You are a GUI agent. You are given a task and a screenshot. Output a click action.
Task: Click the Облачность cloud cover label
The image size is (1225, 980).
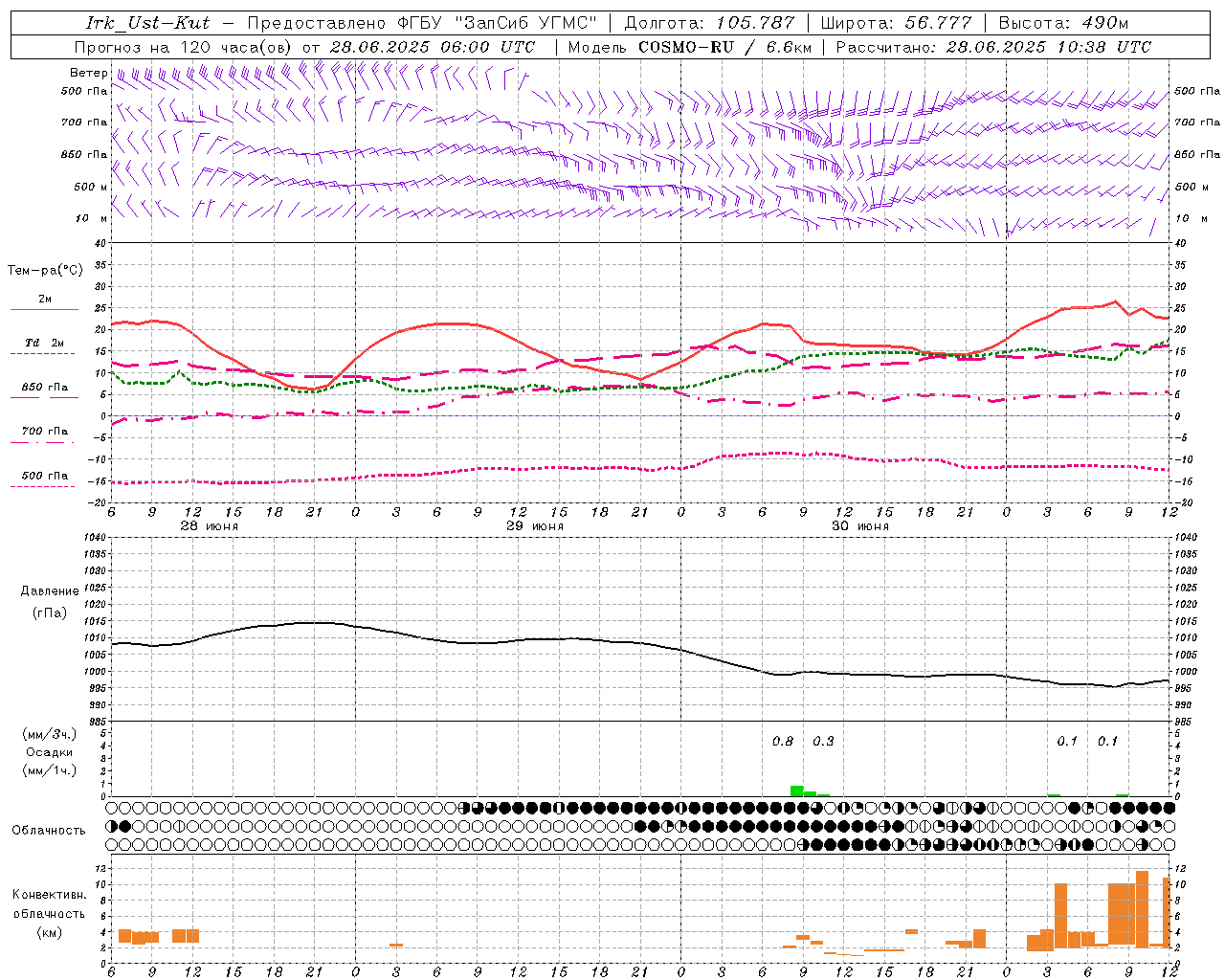click(49, 831)
